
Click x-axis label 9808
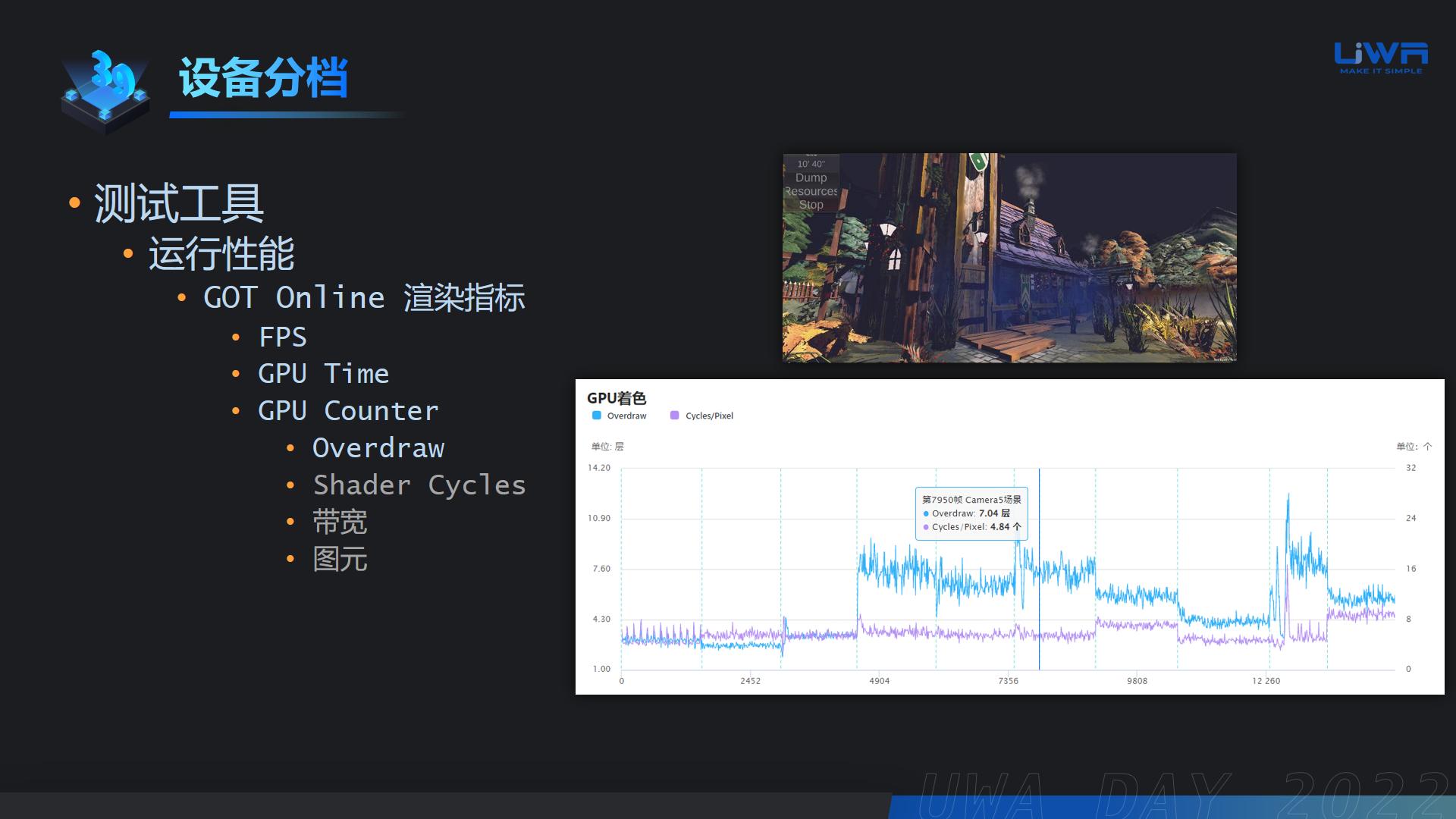pyautogui.click(x=1137, y=681)
